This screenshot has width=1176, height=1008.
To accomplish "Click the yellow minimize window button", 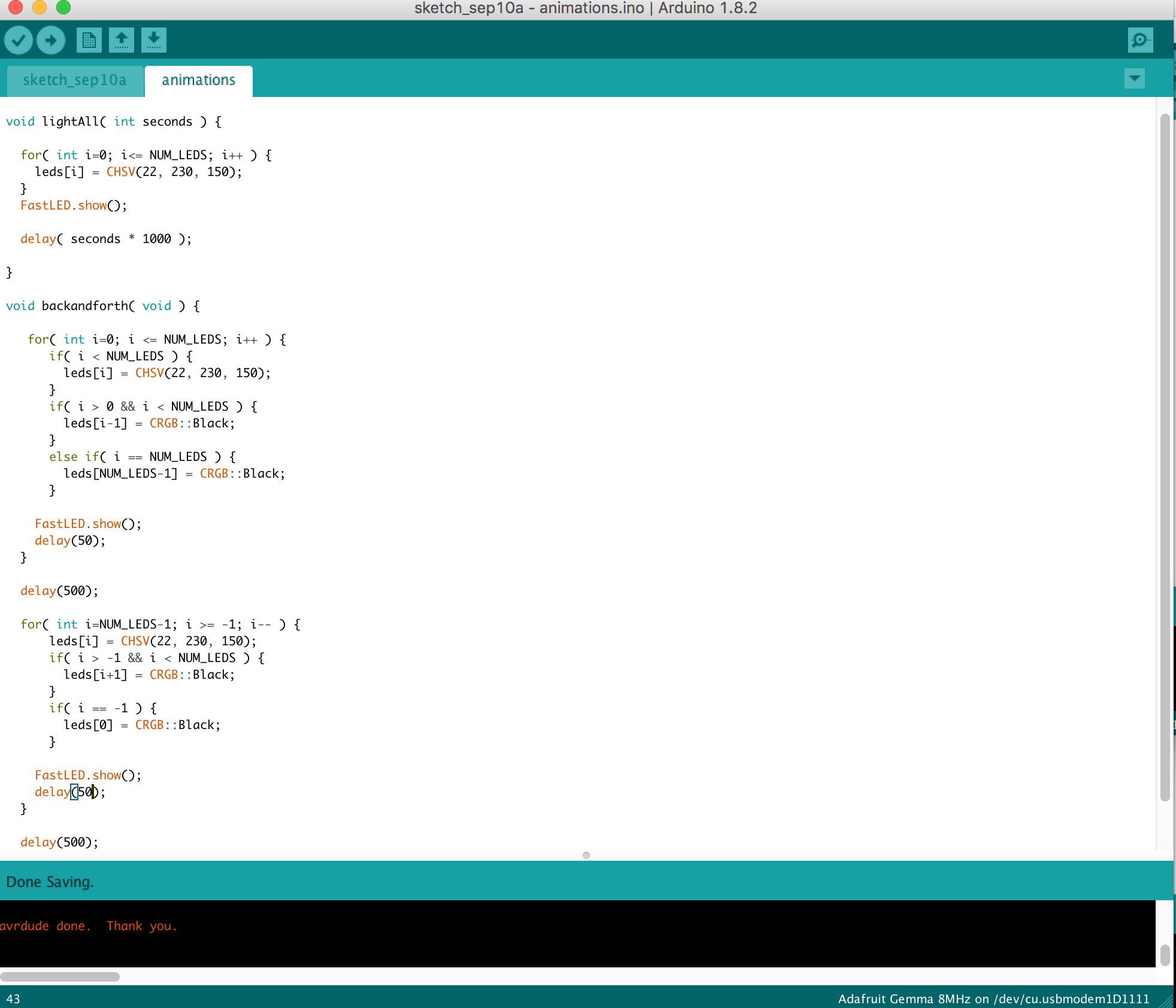I will point(40,7).
